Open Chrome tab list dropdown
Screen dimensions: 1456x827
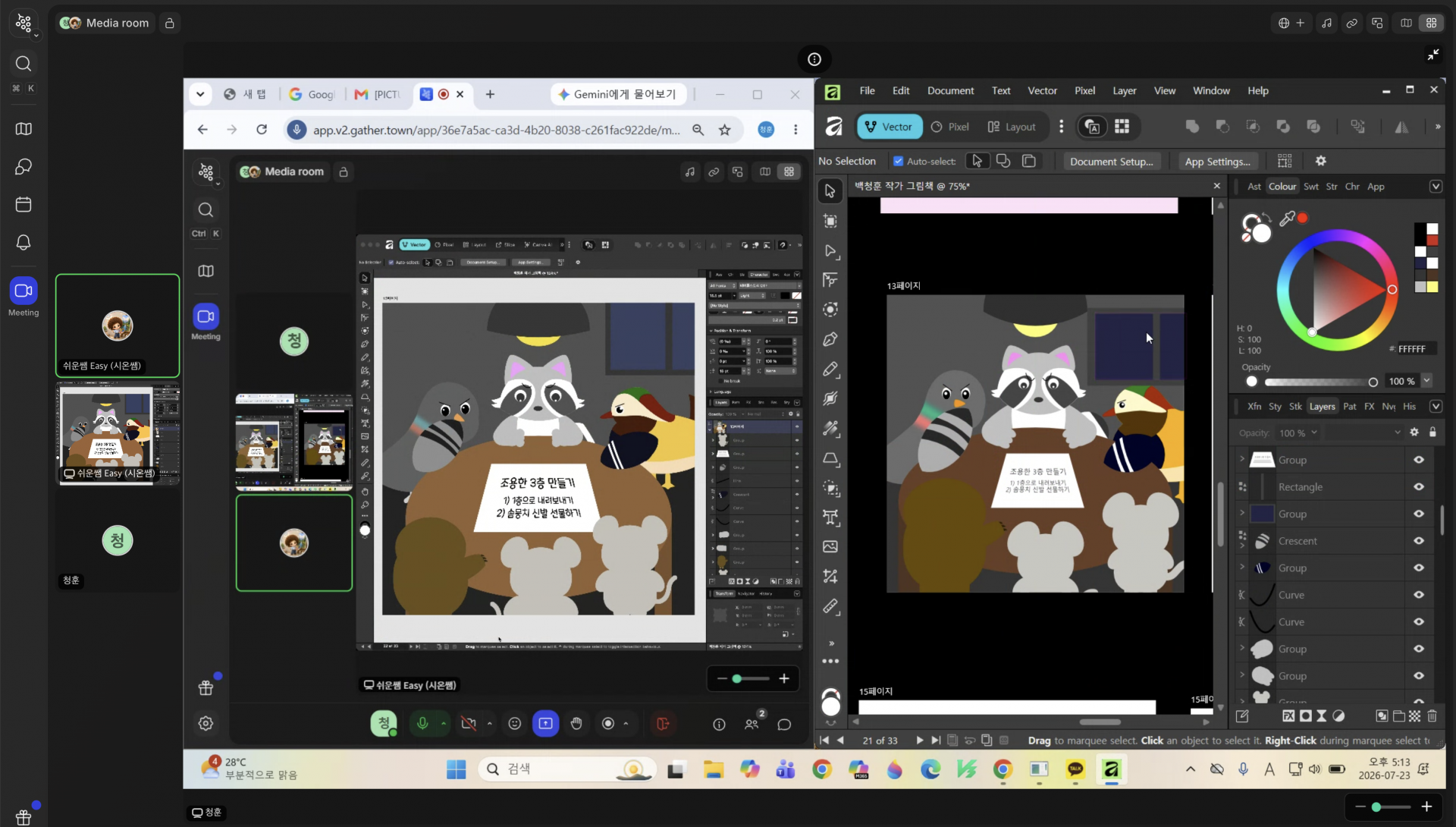click(200, 95)
